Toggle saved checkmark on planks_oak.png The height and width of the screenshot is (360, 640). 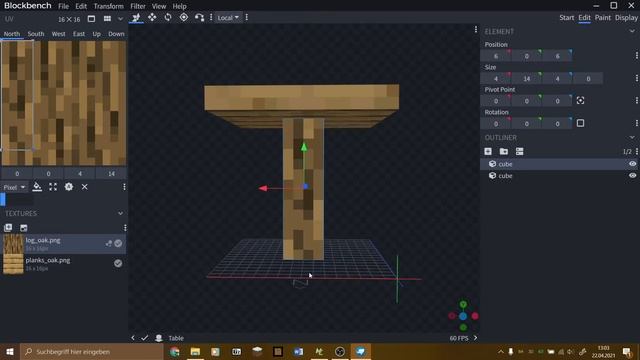point(118,263)
